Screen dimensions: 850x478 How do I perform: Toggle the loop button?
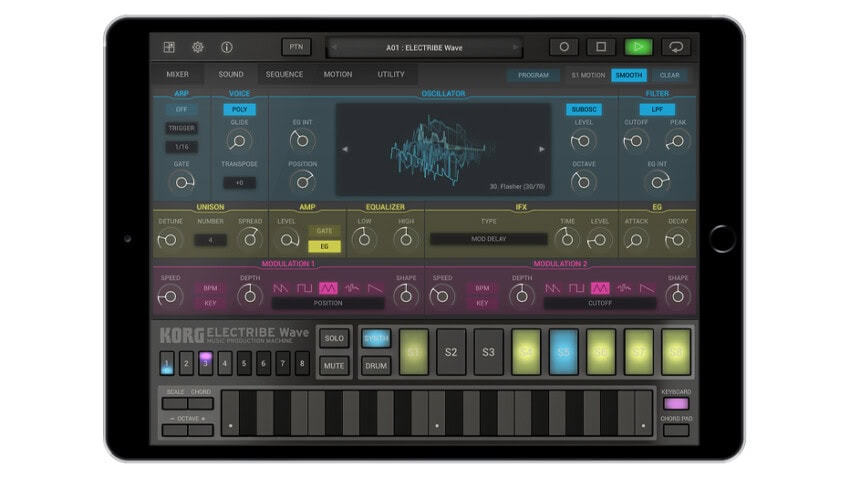[x=675, y=47]
